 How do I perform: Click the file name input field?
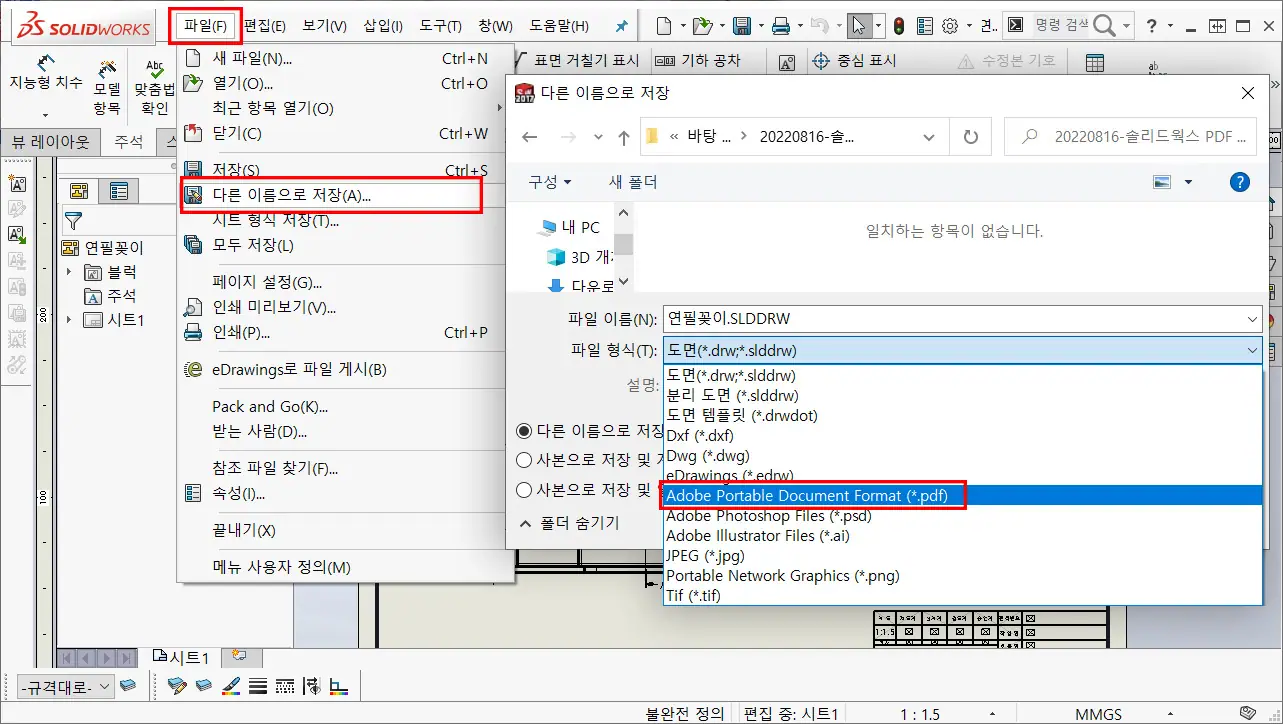pos(954,319)
